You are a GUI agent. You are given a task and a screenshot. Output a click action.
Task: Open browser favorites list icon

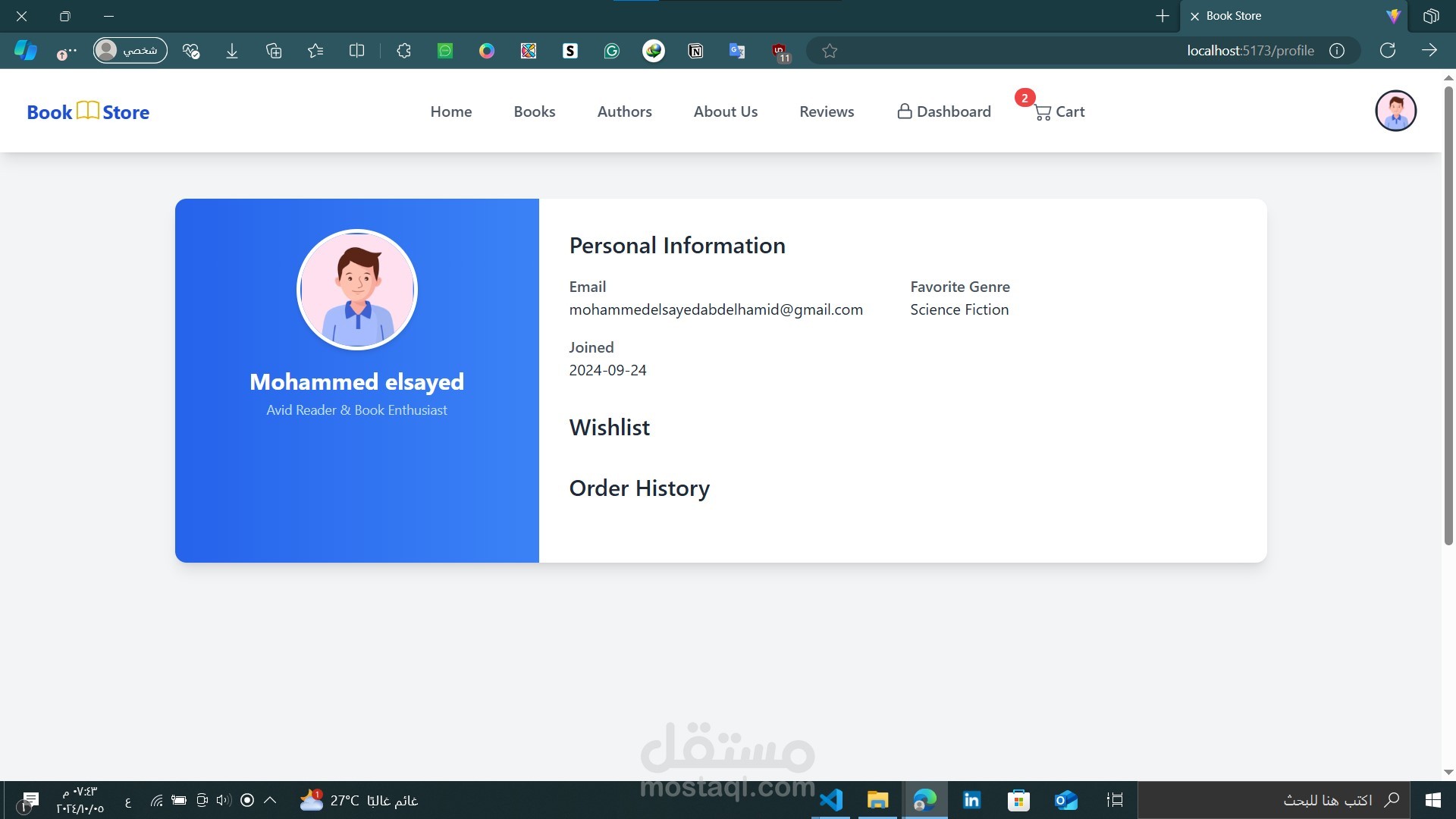(315, 51)
